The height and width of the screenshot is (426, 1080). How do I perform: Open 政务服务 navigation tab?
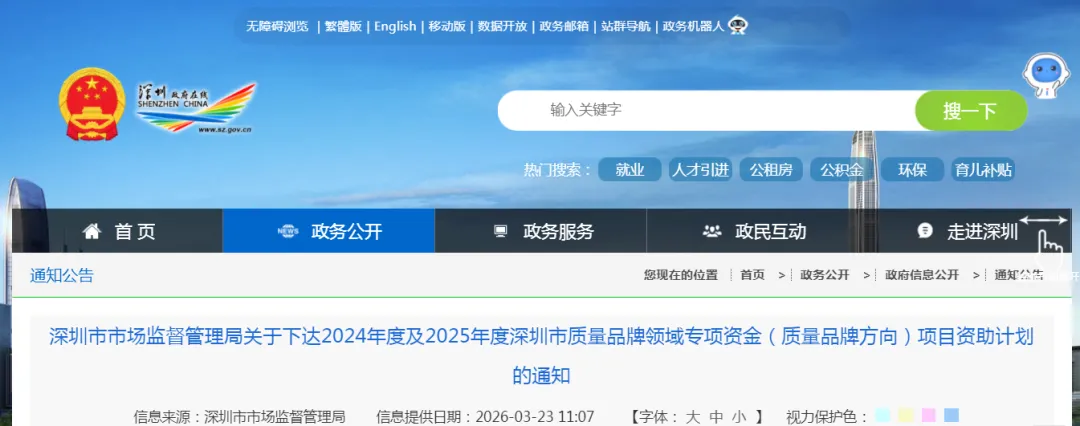click(x=541, y=231)
